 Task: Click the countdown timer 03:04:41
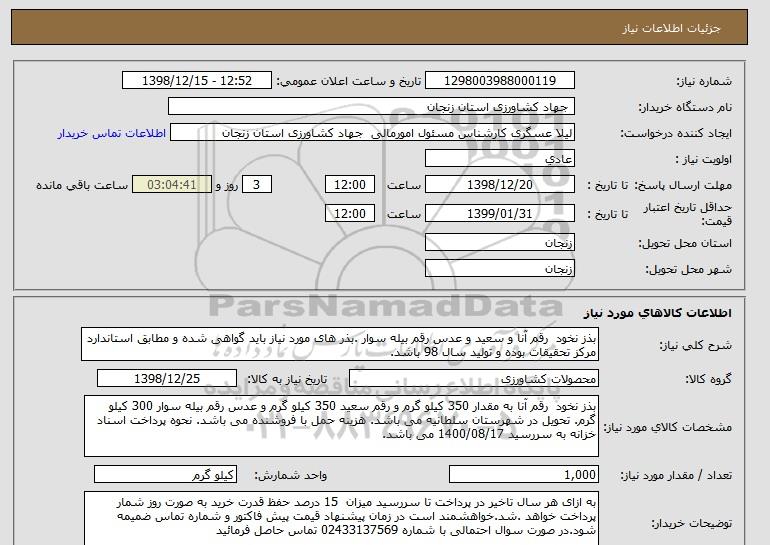coord(172,185)
